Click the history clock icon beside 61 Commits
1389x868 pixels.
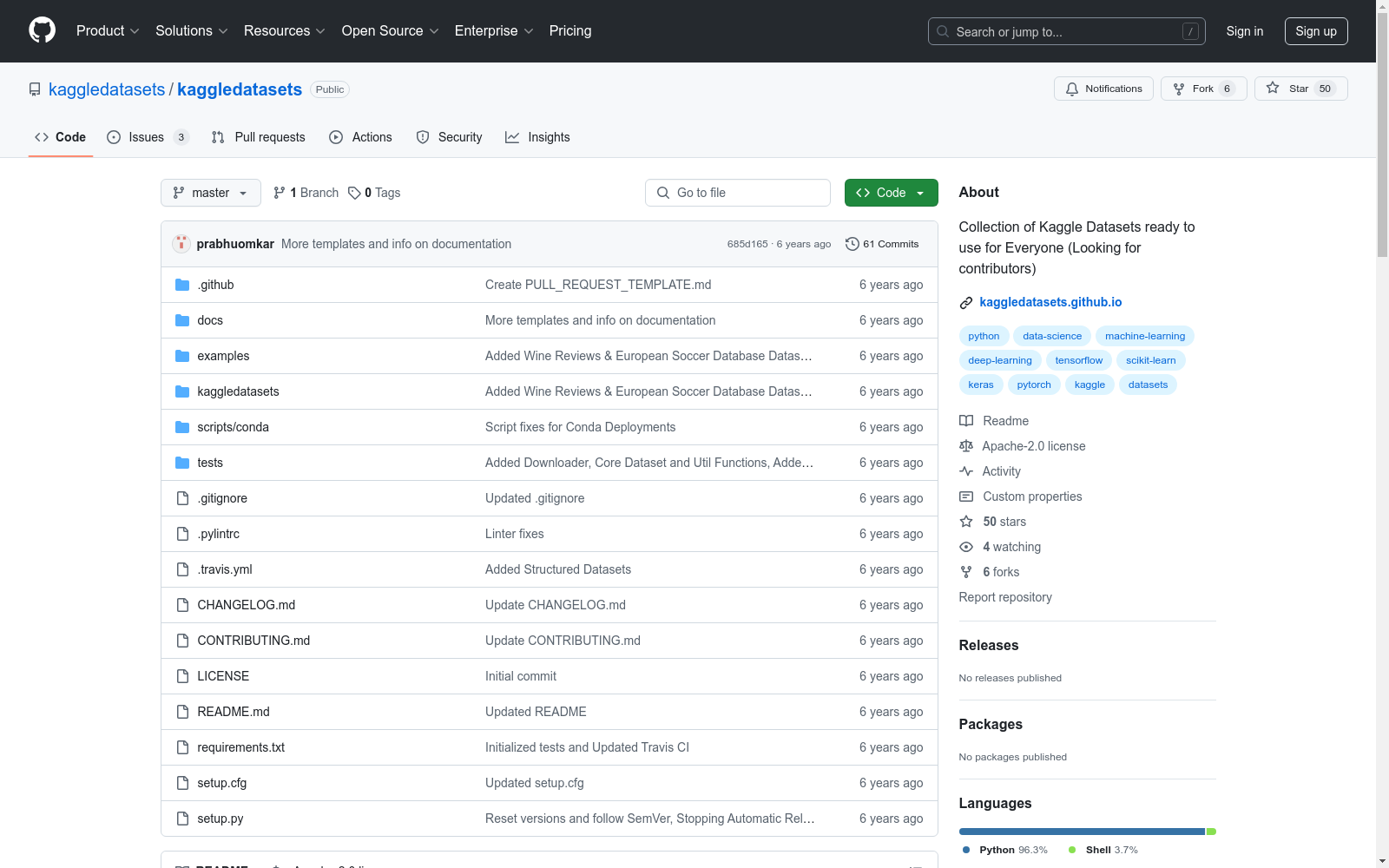click(852, 244)
